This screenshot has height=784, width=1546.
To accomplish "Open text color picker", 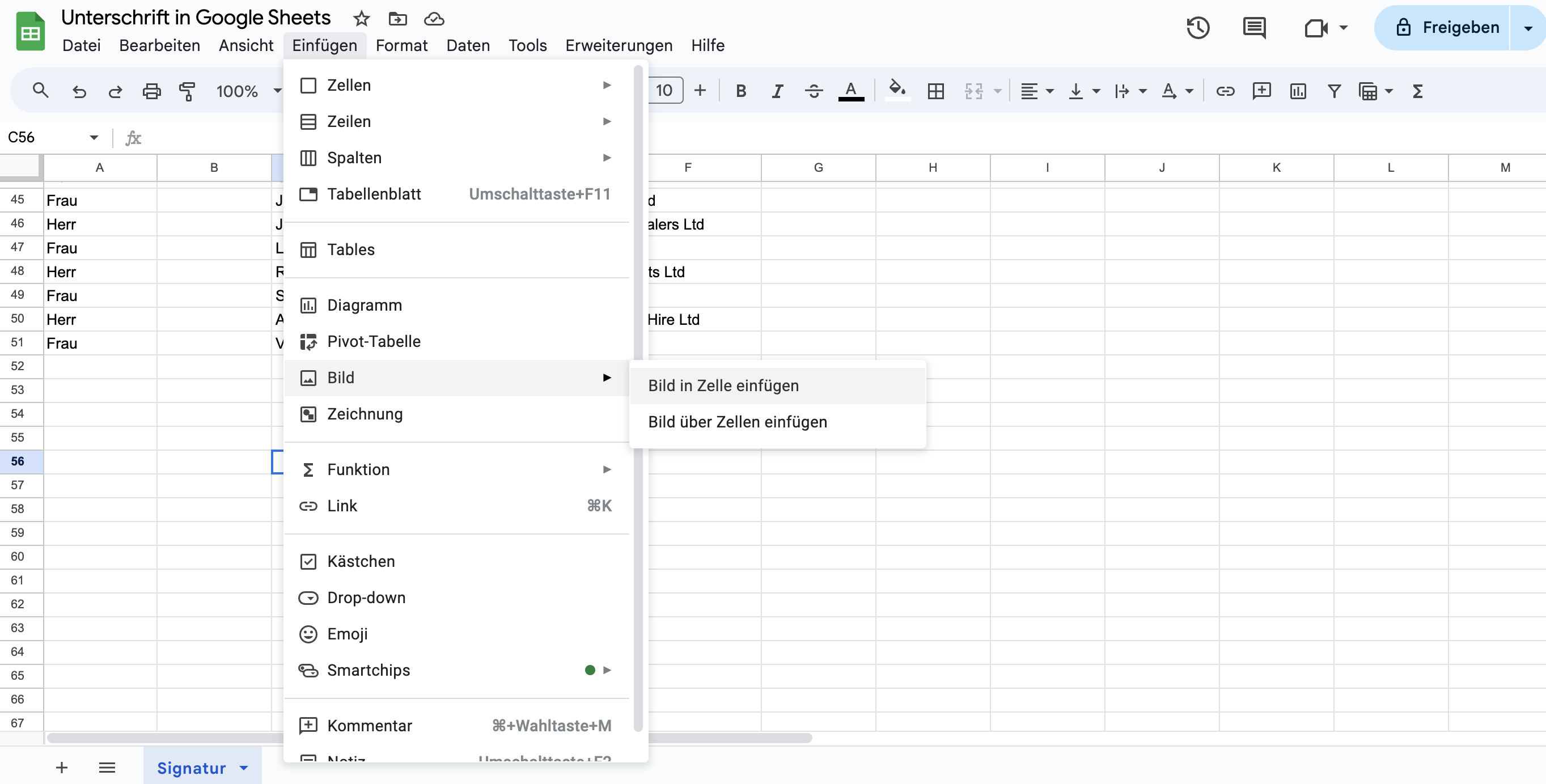I will click(851, 91).
